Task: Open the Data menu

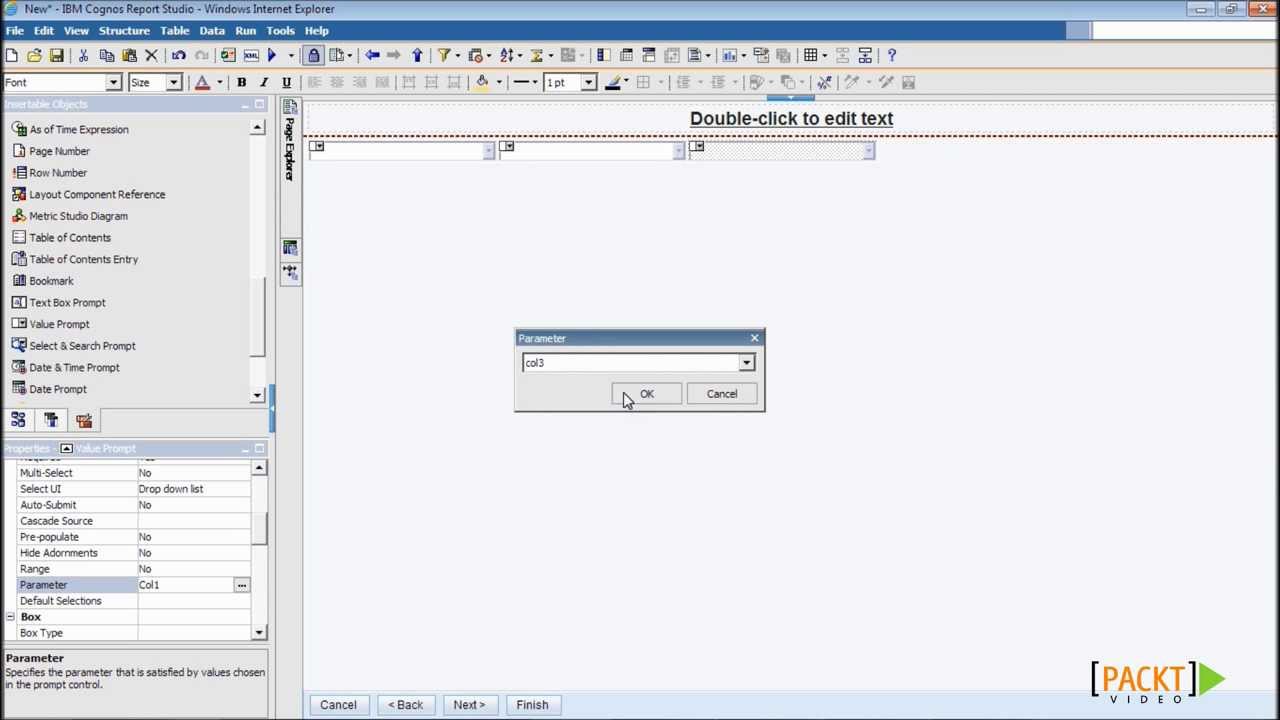Action: pyautogui.click(x=212, y=31)
